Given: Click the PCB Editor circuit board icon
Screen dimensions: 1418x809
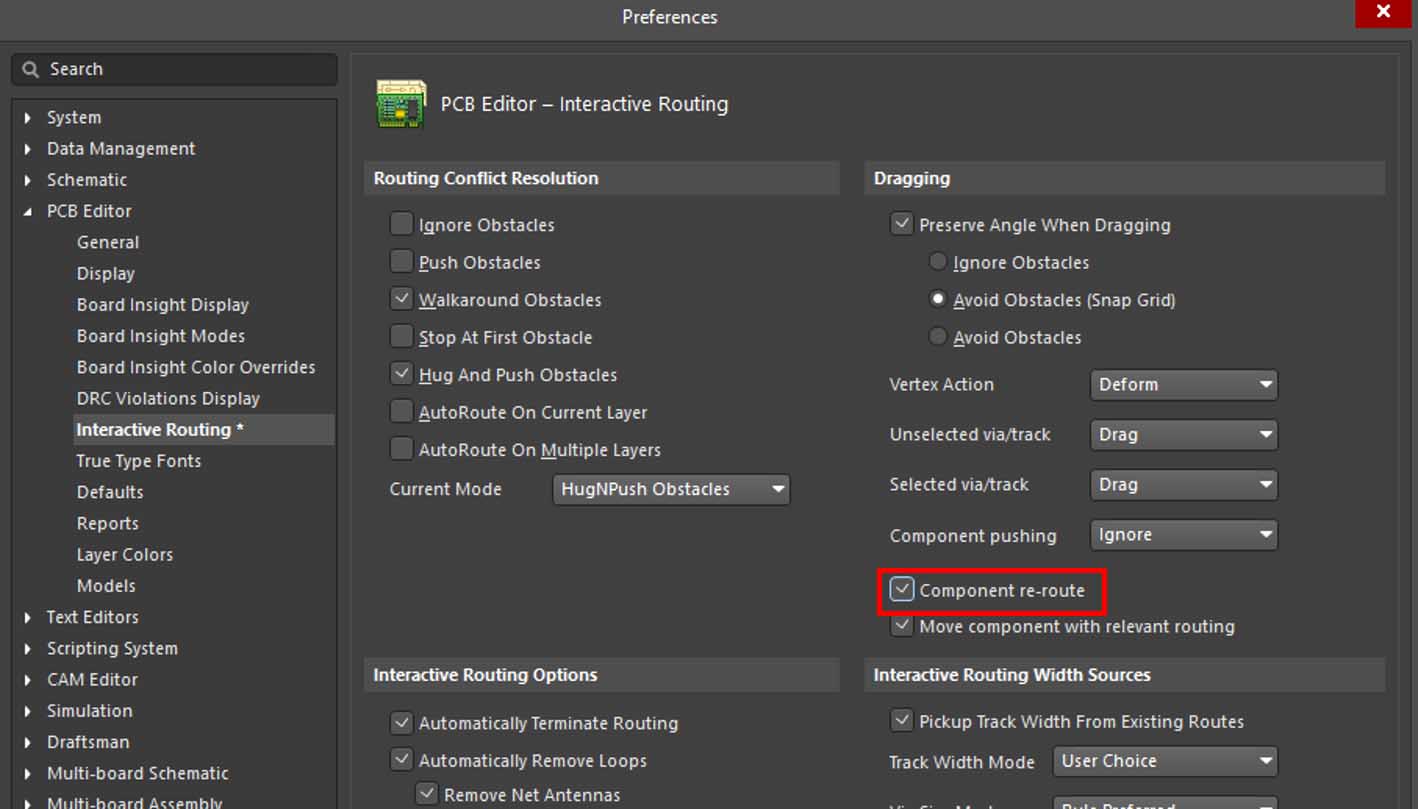Looking at the screenshot, I should [x=401, y=104].
